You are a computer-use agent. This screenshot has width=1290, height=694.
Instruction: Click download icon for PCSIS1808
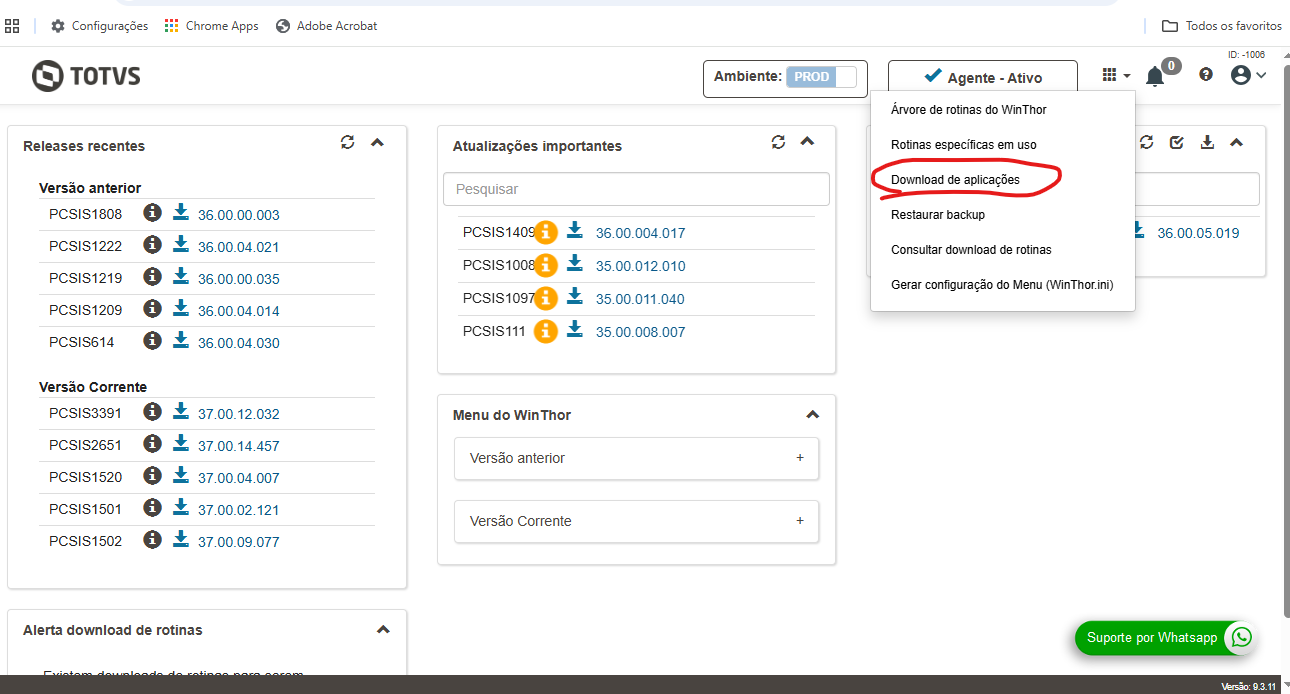[181, 213]
